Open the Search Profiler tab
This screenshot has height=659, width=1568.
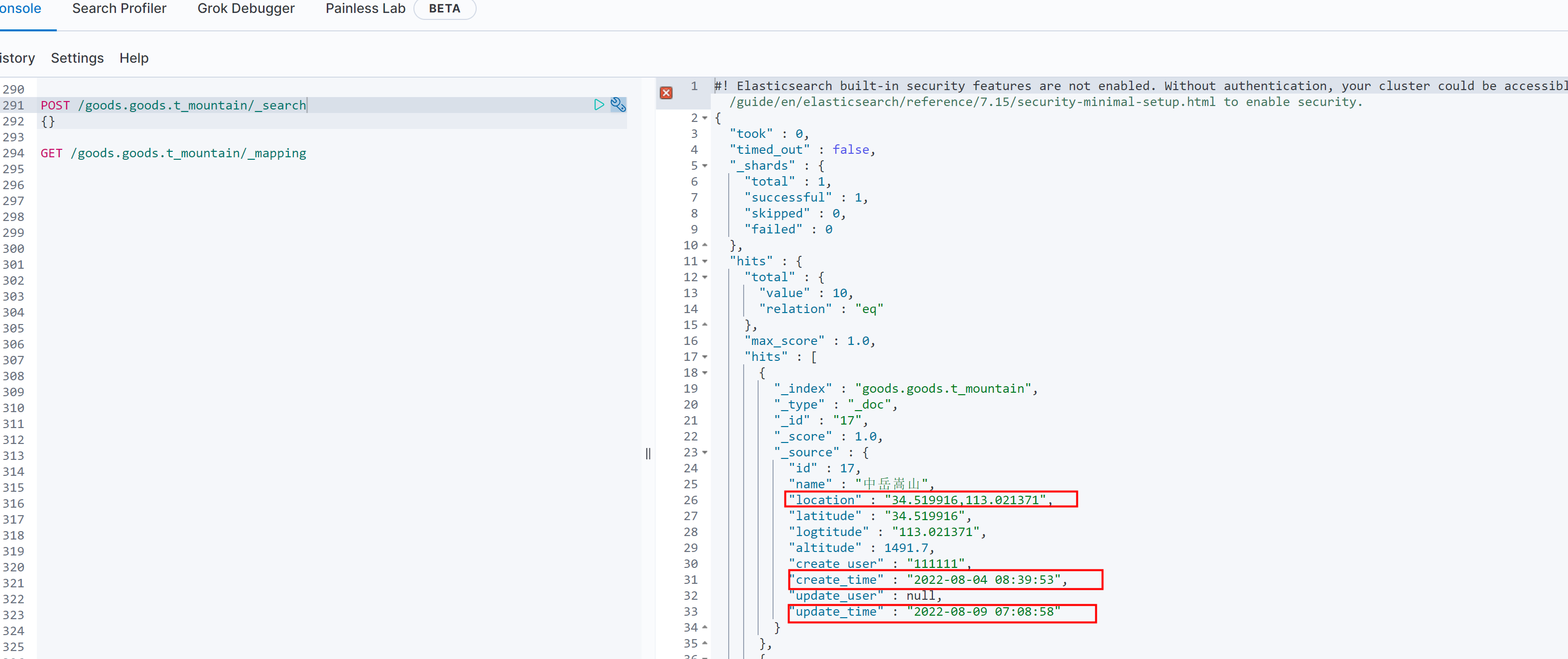pyautogui.click(x=119, y=8)
